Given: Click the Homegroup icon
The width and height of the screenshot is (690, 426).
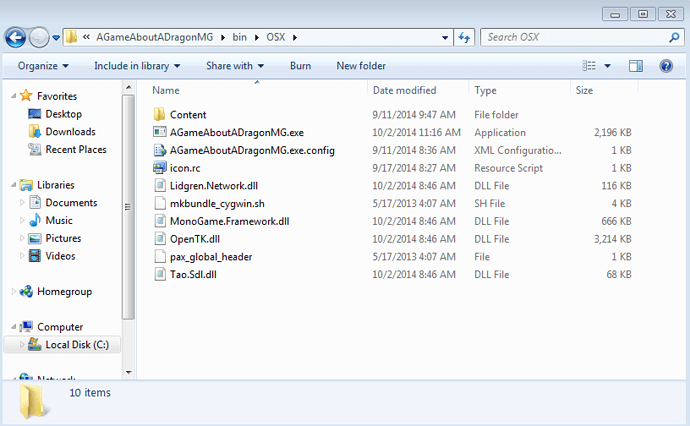Looking at the screenshot, I should tap(26, 291).
